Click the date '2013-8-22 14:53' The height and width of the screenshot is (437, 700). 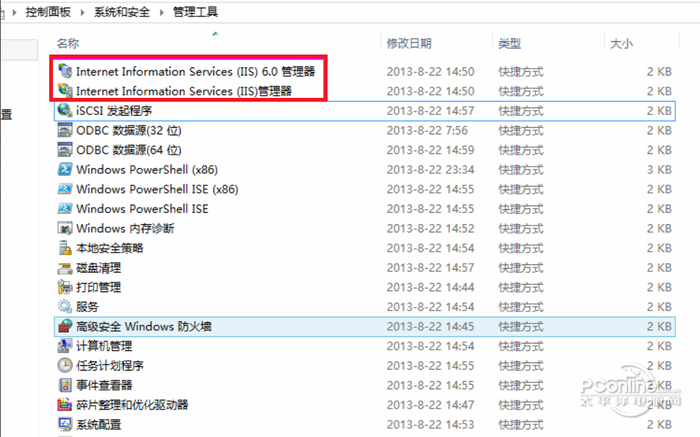point(430,425)
